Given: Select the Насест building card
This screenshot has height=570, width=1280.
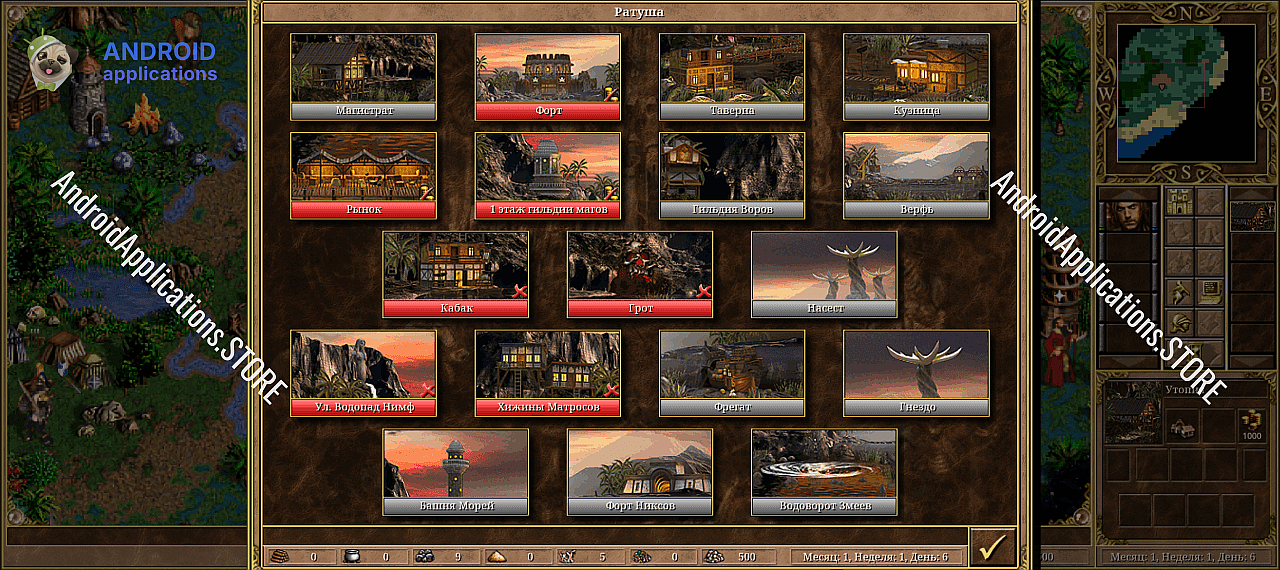Looking at the screenshot, I should (x=824, y=274).
